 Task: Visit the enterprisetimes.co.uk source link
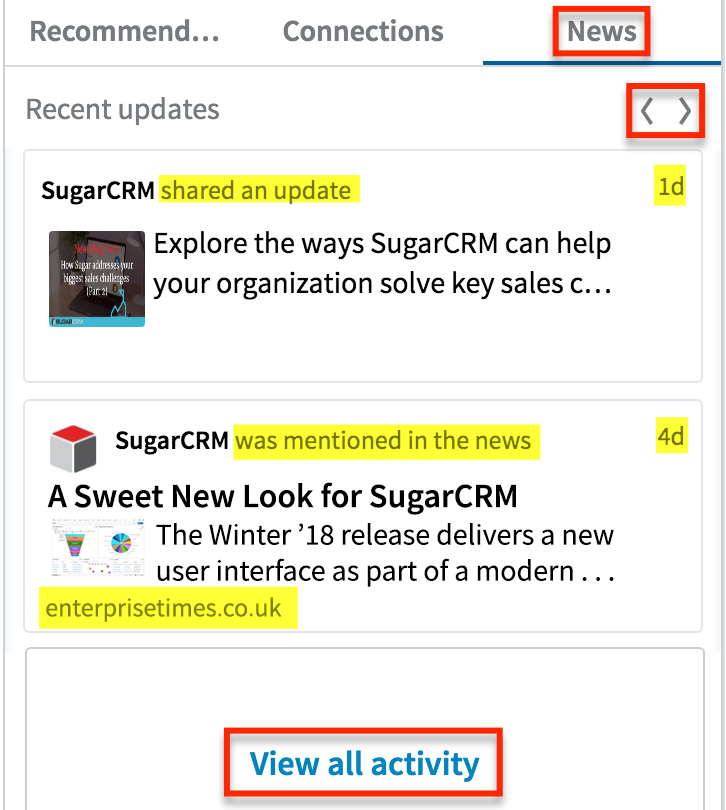coord(164,607)
